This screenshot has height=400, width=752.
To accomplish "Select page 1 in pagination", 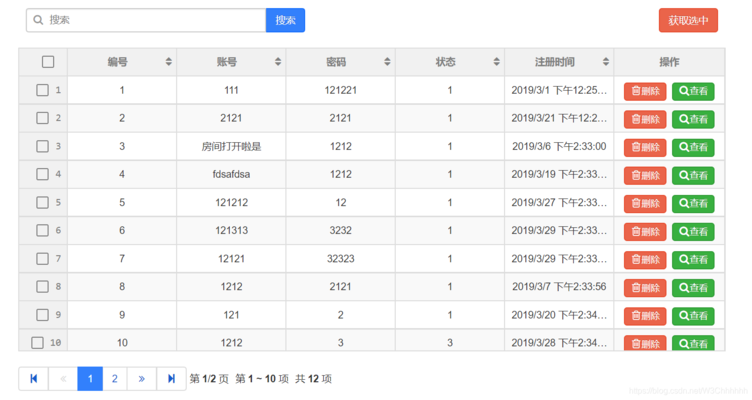I will tap(90, 378).
